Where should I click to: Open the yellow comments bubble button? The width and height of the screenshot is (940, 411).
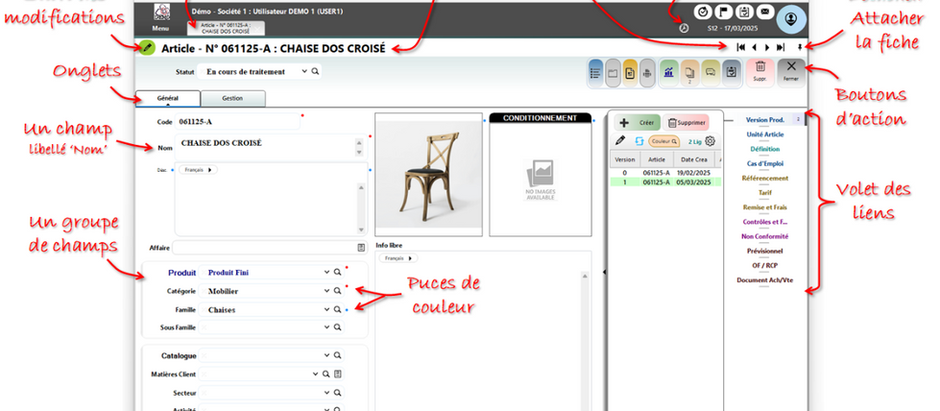(710, 73)
